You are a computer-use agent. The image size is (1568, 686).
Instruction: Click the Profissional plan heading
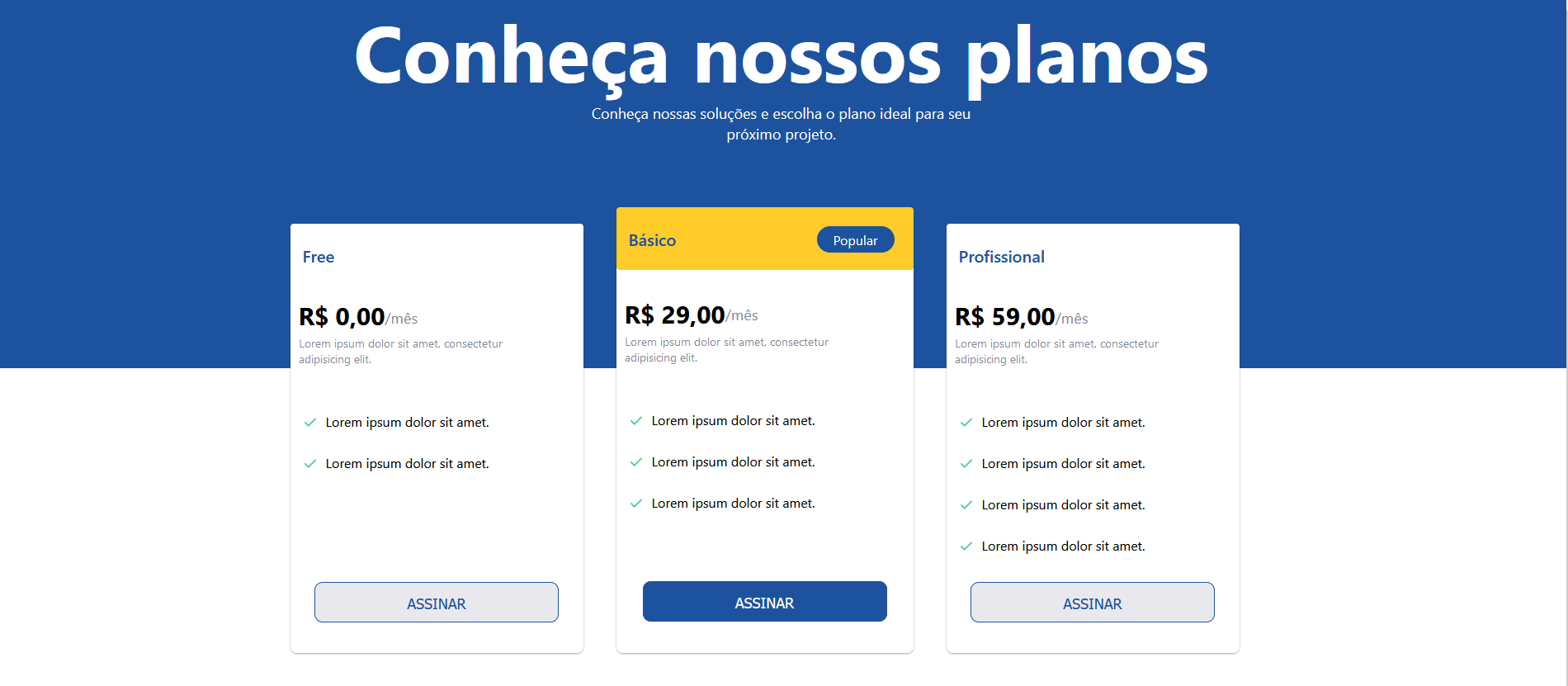(x=1001, y=257)
